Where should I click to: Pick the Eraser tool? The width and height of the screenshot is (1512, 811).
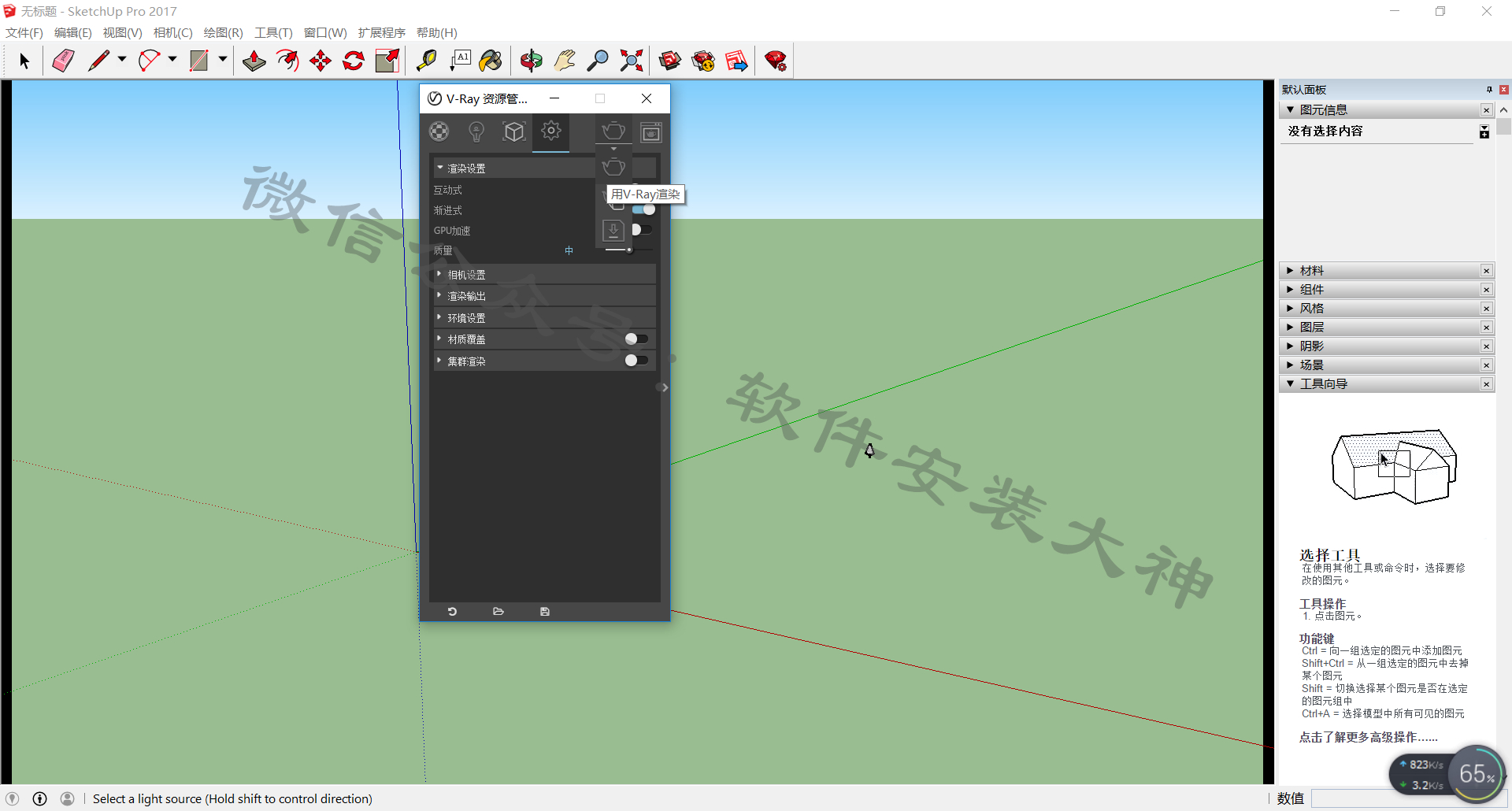(x=63, y=61)
